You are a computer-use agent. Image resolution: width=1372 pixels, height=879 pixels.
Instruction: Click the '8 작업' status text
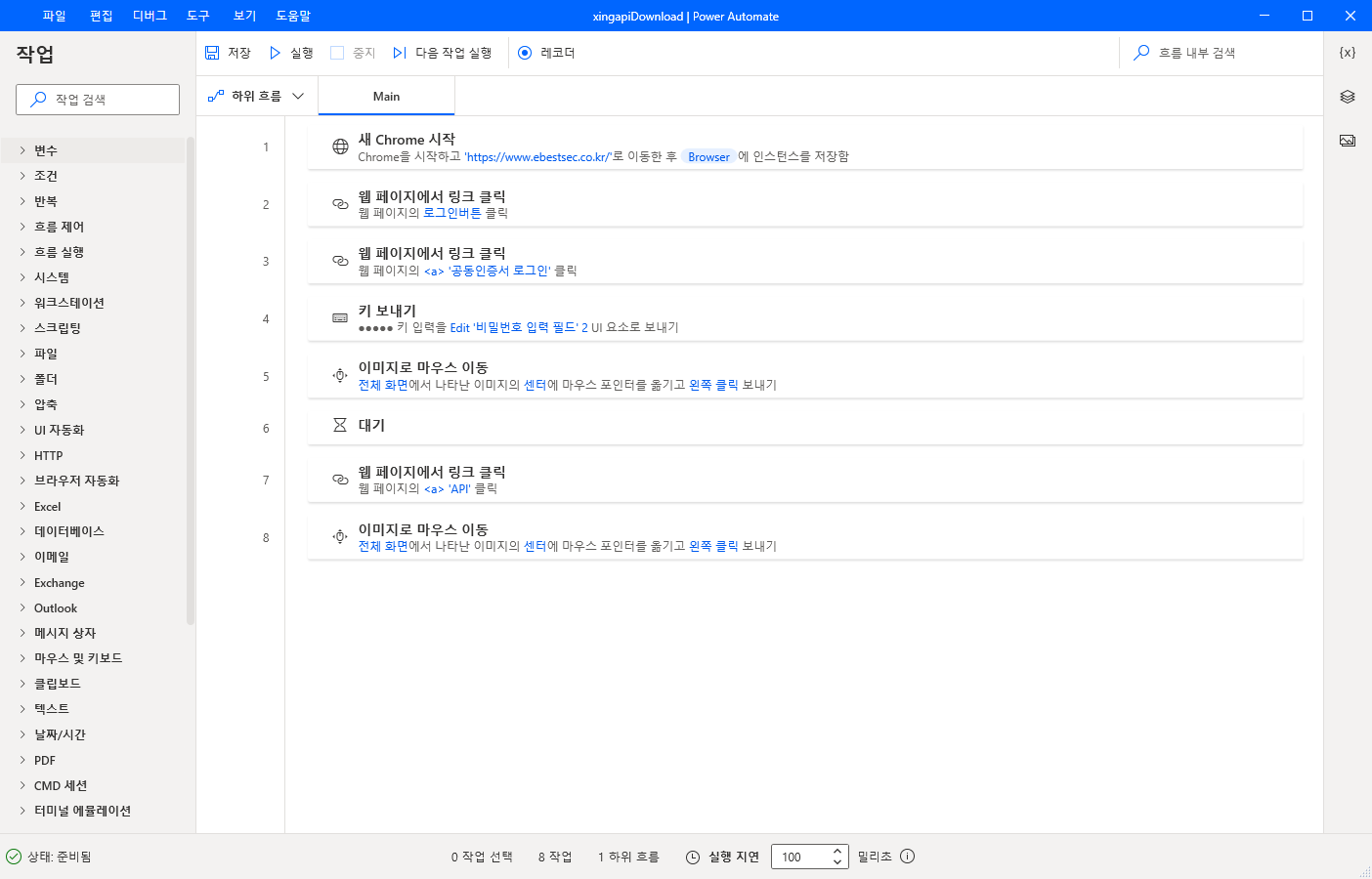click(x=555, y=857)
